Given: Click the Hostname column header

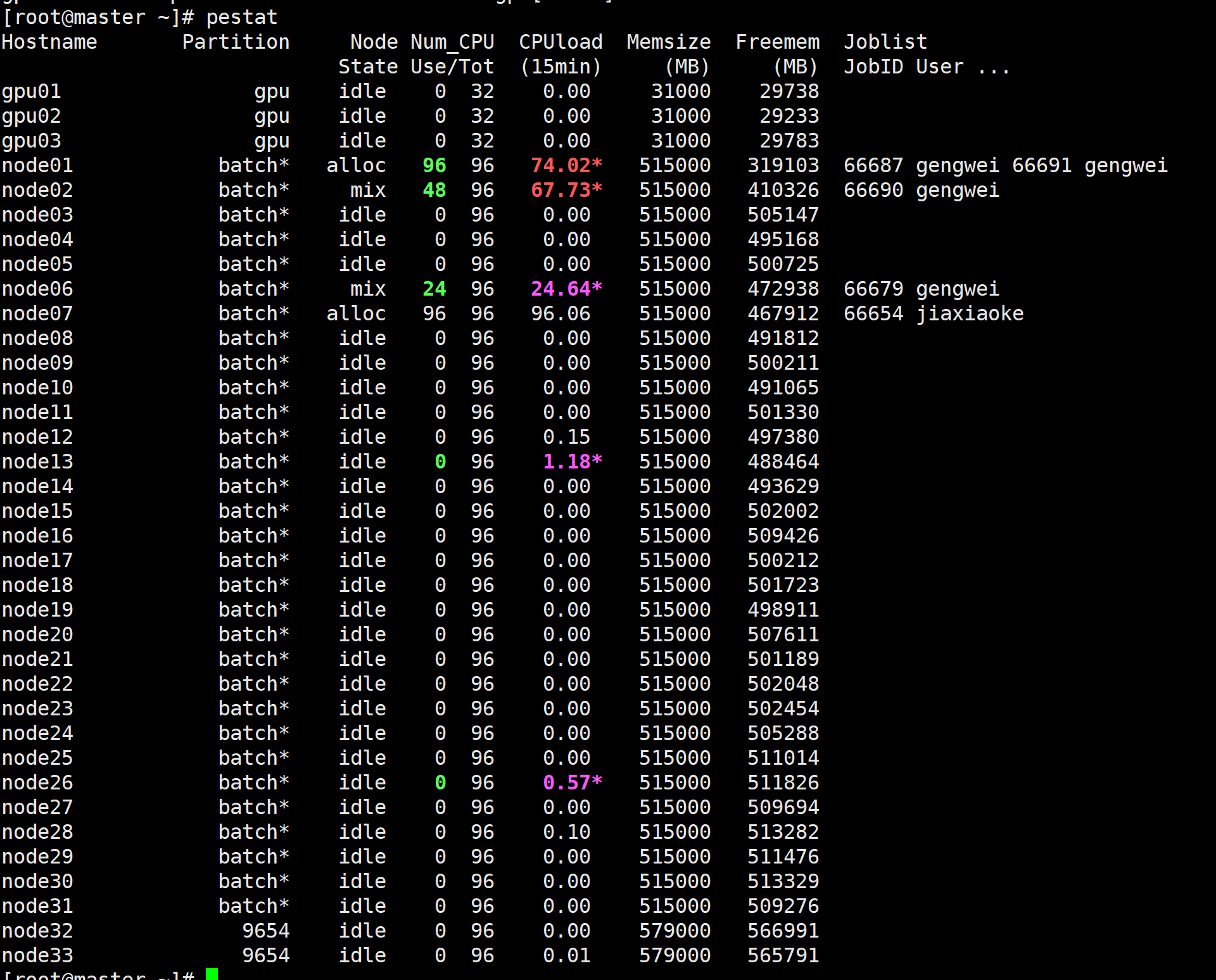Looking at the screenshot, I should pos(49,42).
